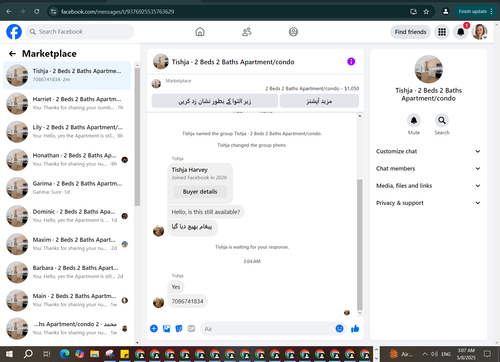Click Find friends button

pyautogui.click(x=410, y=32)
